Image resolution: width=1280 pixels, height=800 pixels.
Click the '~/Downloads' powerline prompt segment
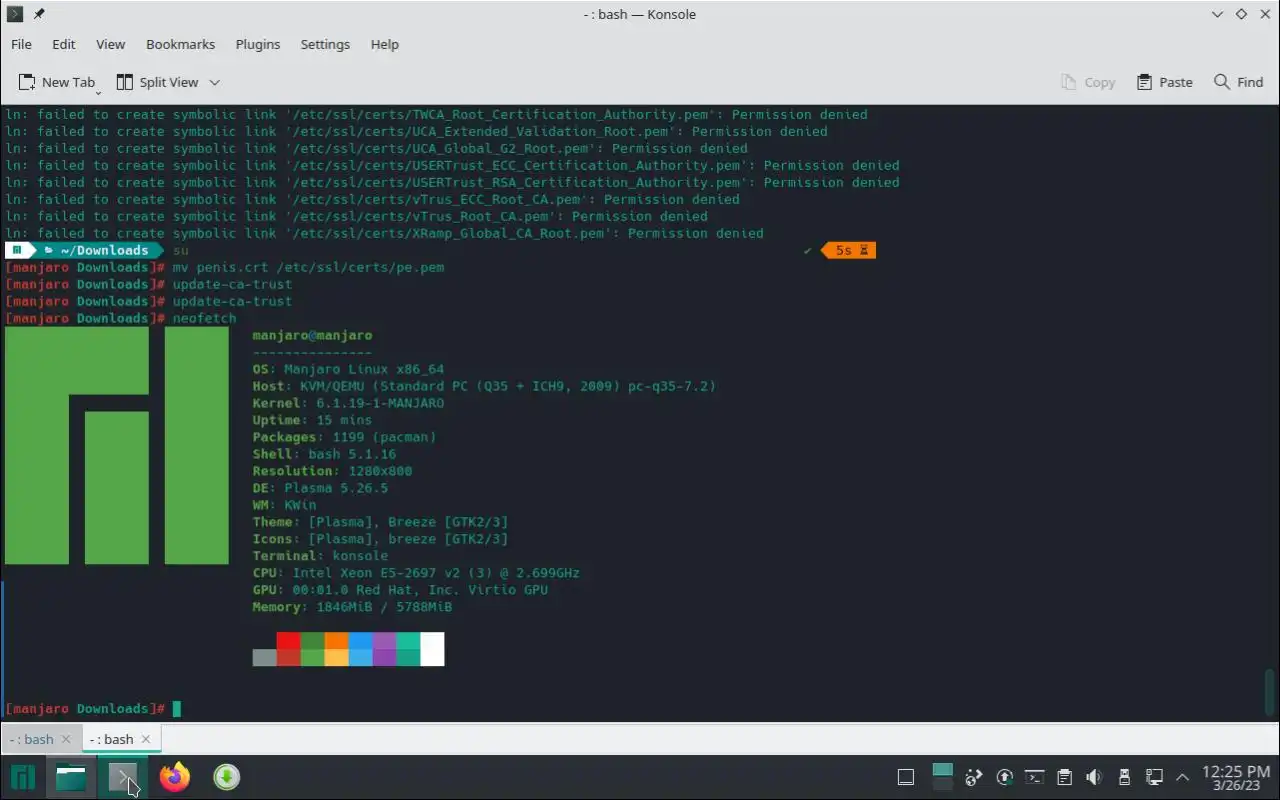tap(97, 250)
